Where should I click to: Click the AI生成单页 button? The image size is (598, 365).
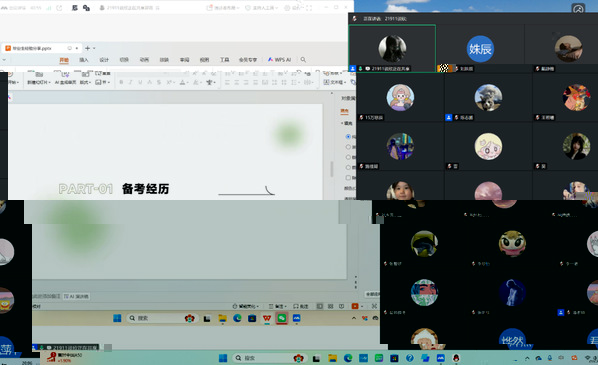click(65, 82)
